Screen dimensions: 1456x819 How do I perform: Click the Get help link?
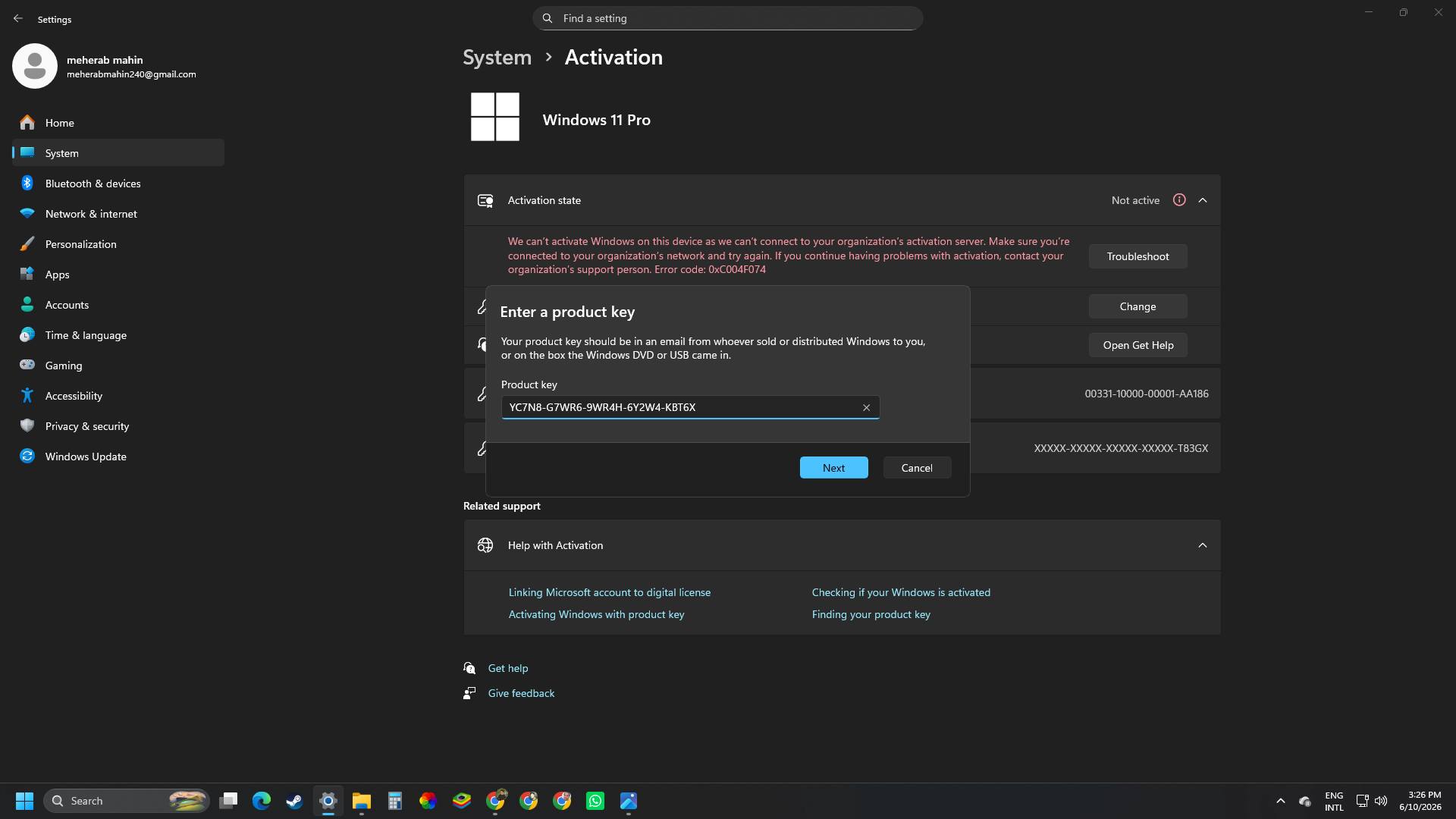(x=508, y=668)
